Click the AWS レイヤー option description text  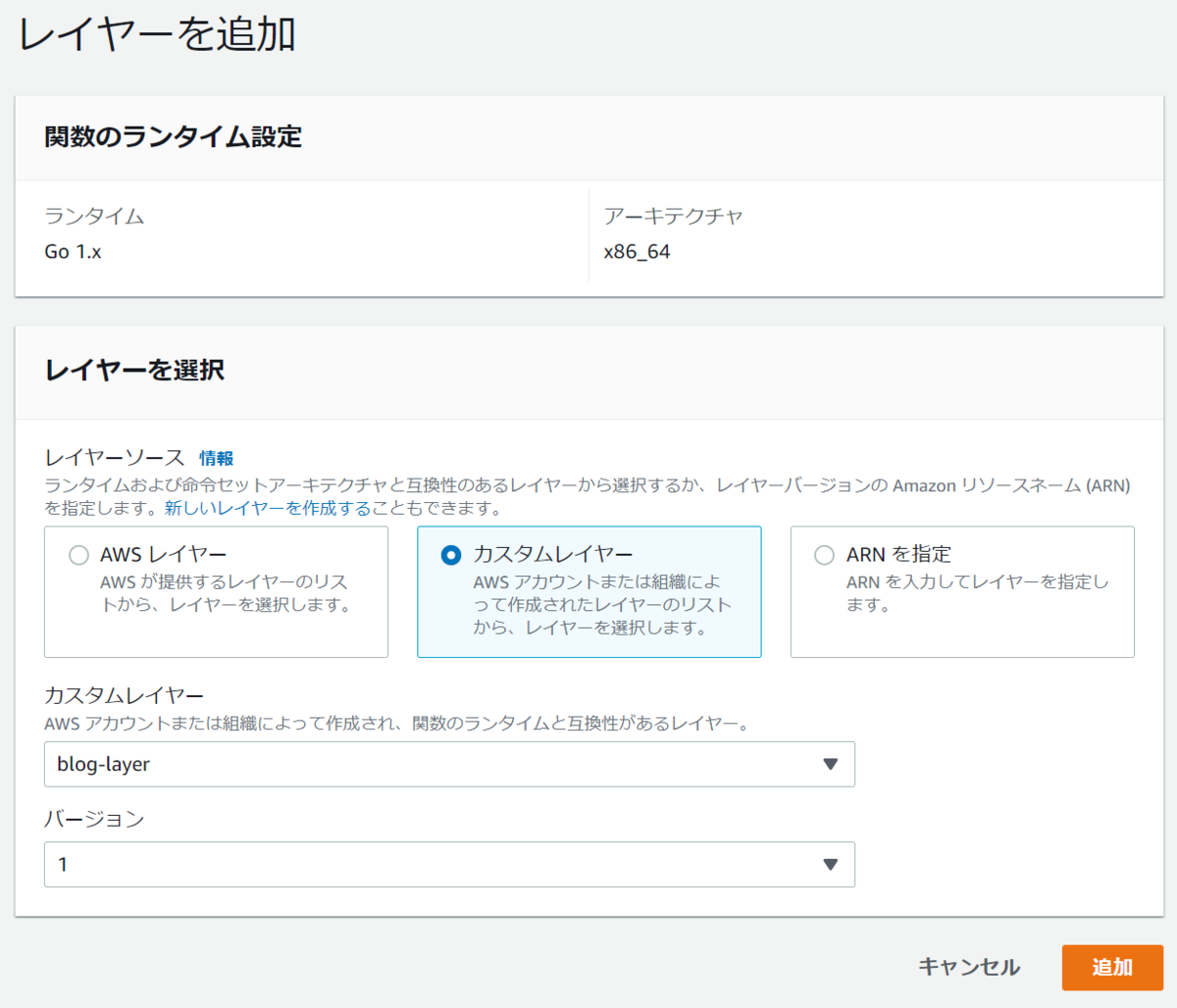click(x=226, y=593)
